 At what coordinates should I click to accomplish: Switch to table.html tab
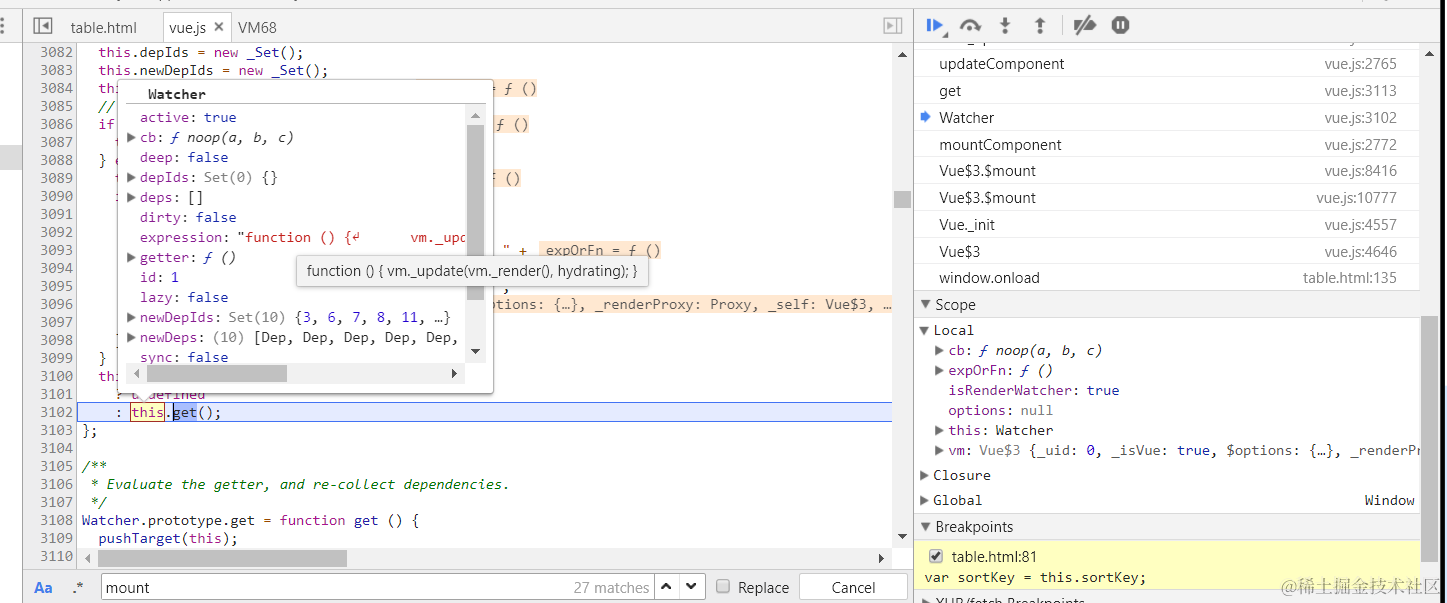[x=104, y=27]
